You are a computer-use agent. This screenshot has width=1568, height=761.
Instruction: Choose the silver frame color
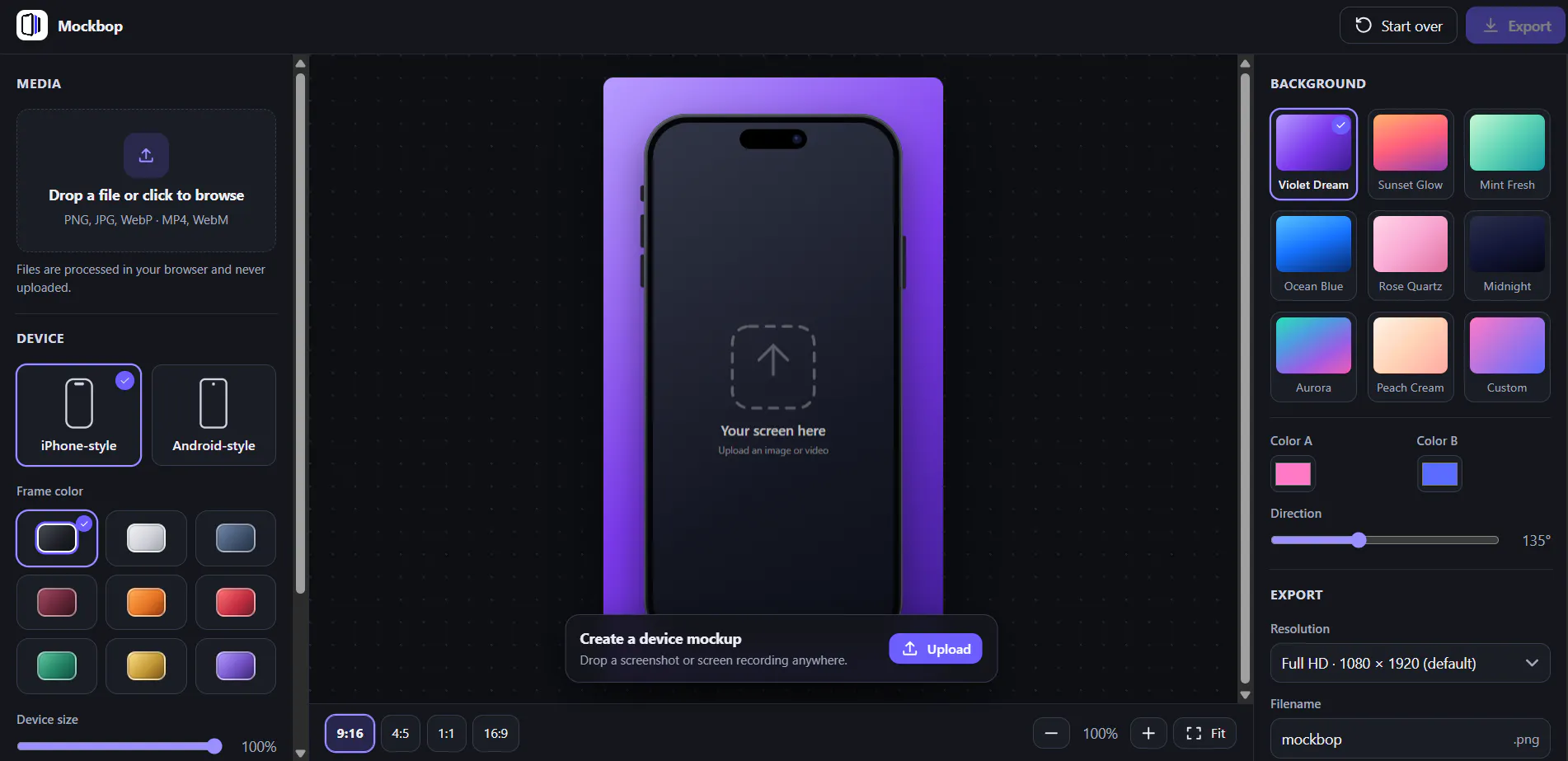click(x=146, y=538)
